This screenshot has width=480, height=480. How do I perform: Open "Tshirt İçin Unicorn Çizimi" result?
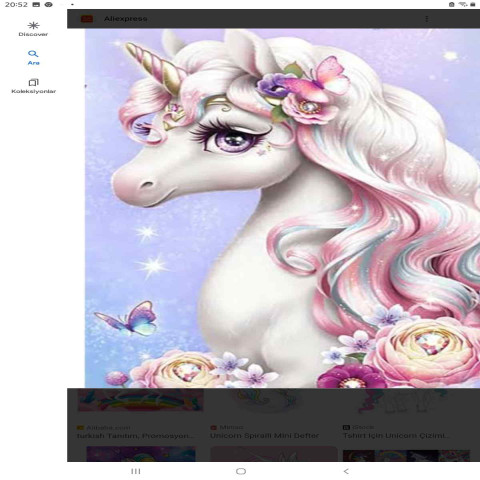click(396, 436)
